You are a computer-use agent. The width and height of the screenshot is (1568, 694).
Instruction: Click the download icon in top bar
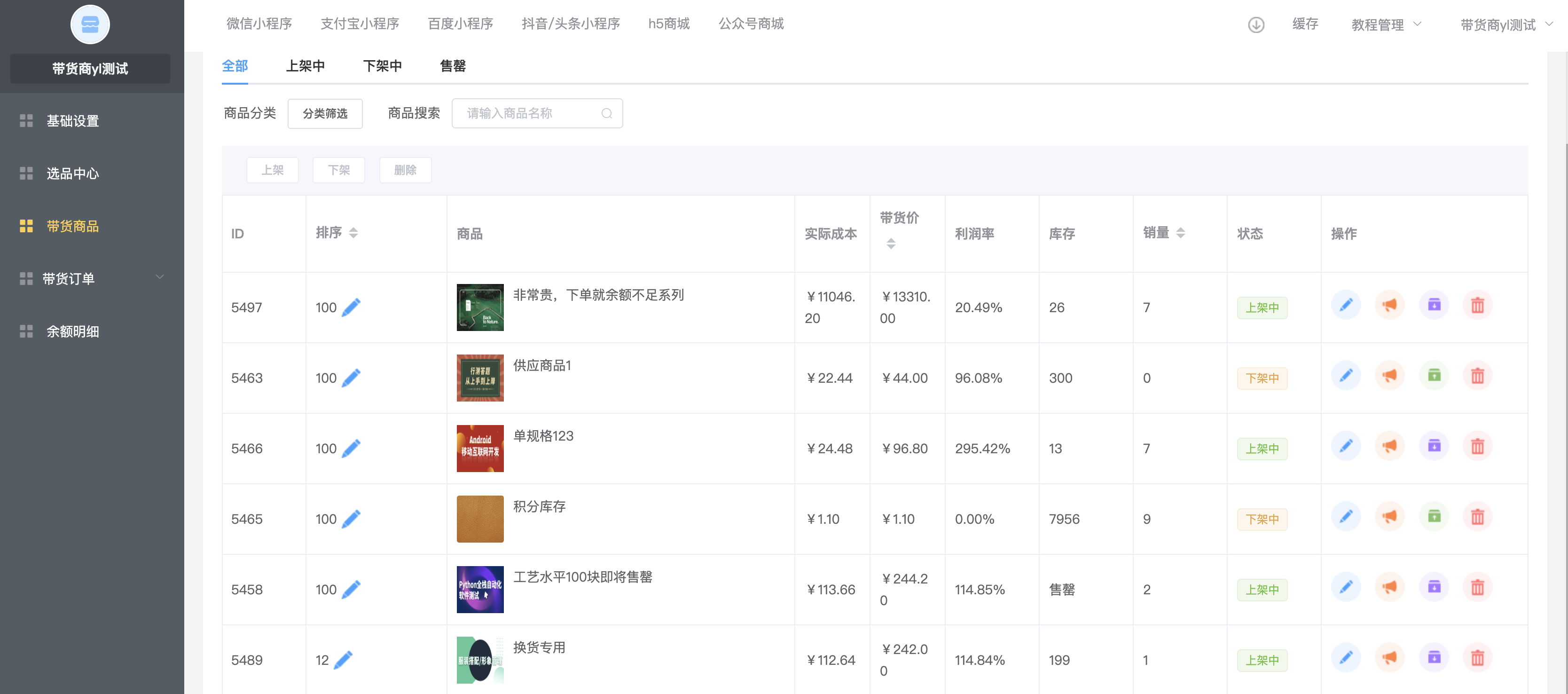click(x=1256, y=24)
